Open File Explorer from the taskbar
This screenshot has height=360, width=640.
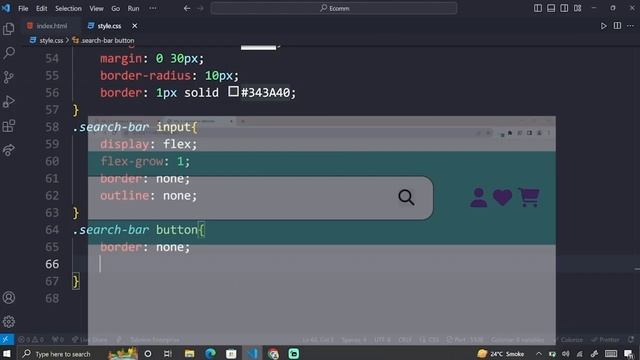click(x=189, y=353)
